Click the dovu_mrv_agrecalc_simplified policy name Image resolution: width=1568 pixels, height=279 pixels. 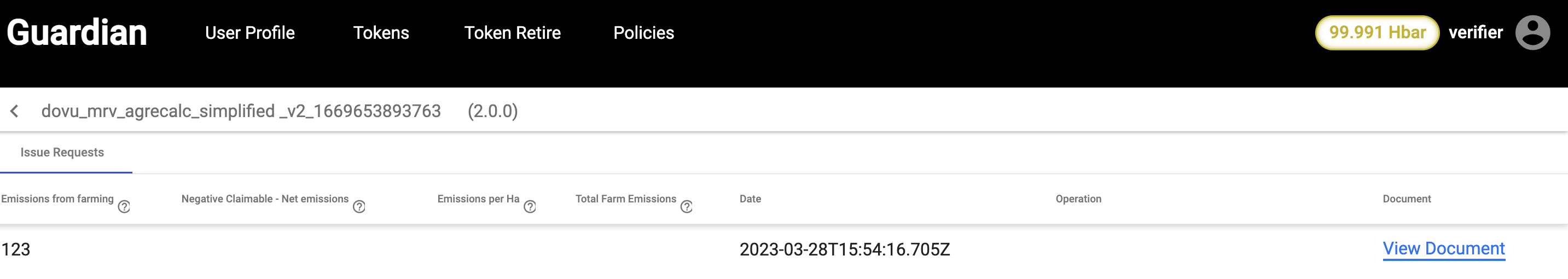(241, 111)
